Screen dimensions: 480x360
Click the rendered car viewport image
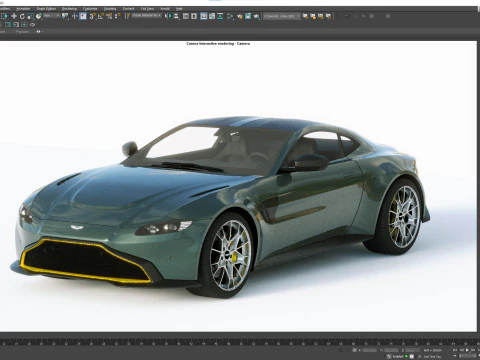238,188
